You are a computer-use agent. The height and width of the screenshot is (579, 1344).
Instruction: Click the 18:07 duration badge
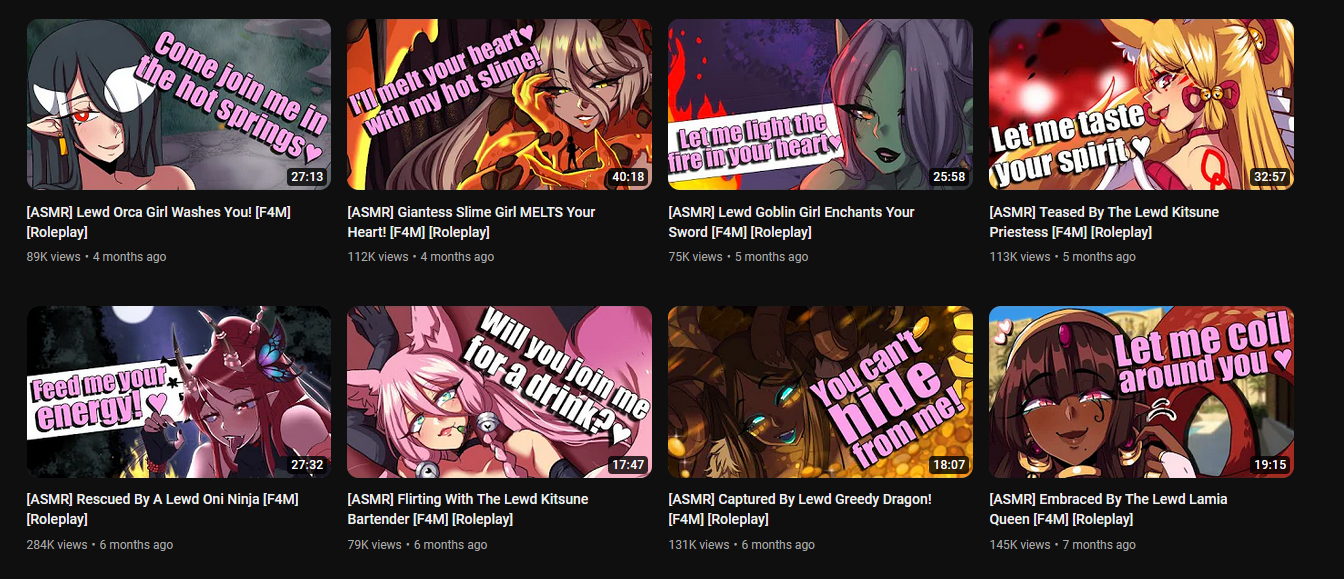[948, 465]
